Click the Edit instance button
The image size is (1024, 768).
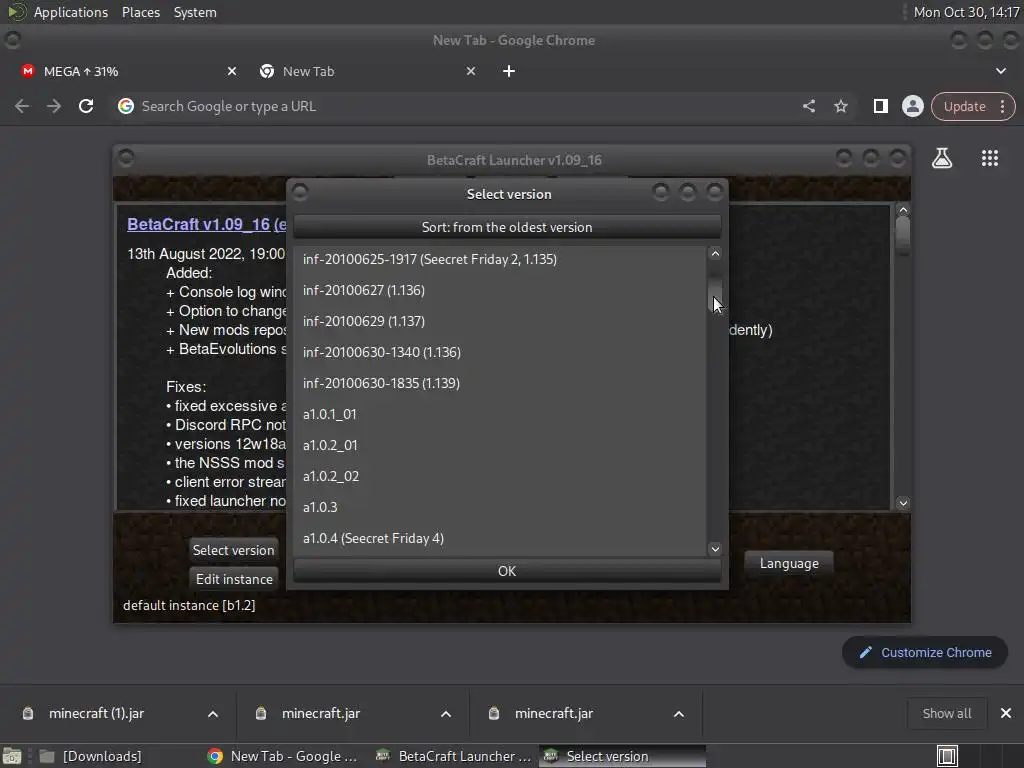click(234, 579)
